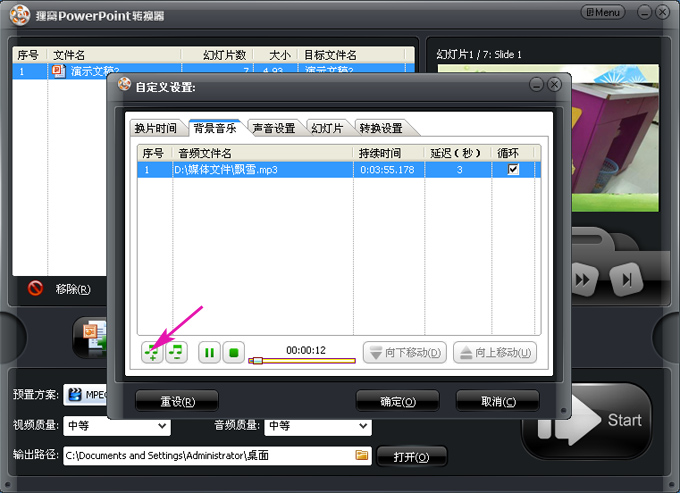680x493 pixels.
Task: Click the 延迟(秒) column header
Action: [x=458, y=153]
